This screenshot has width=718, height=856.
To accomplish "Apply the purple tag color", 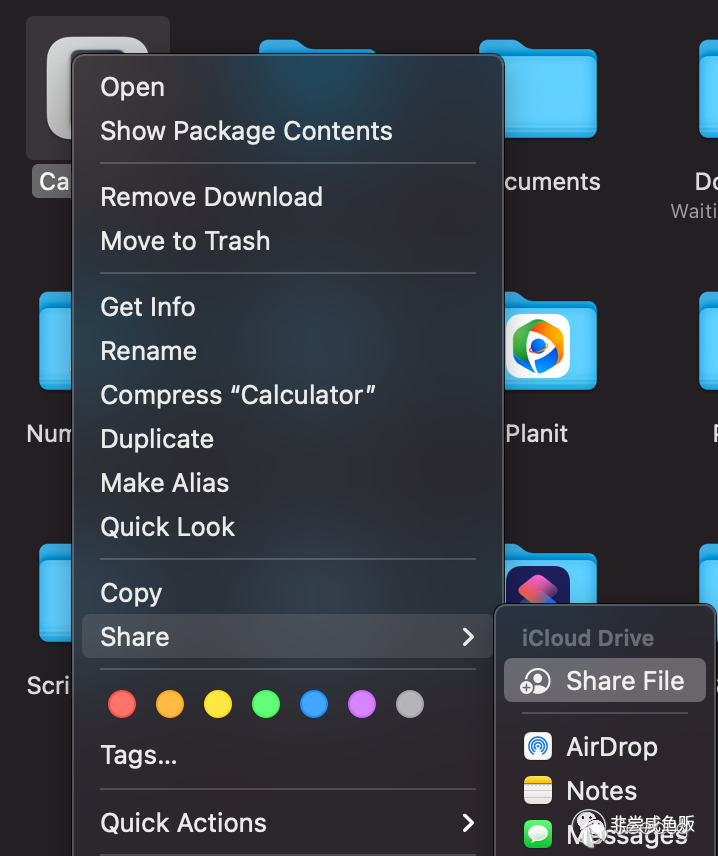I will click(x=362, y=704).
